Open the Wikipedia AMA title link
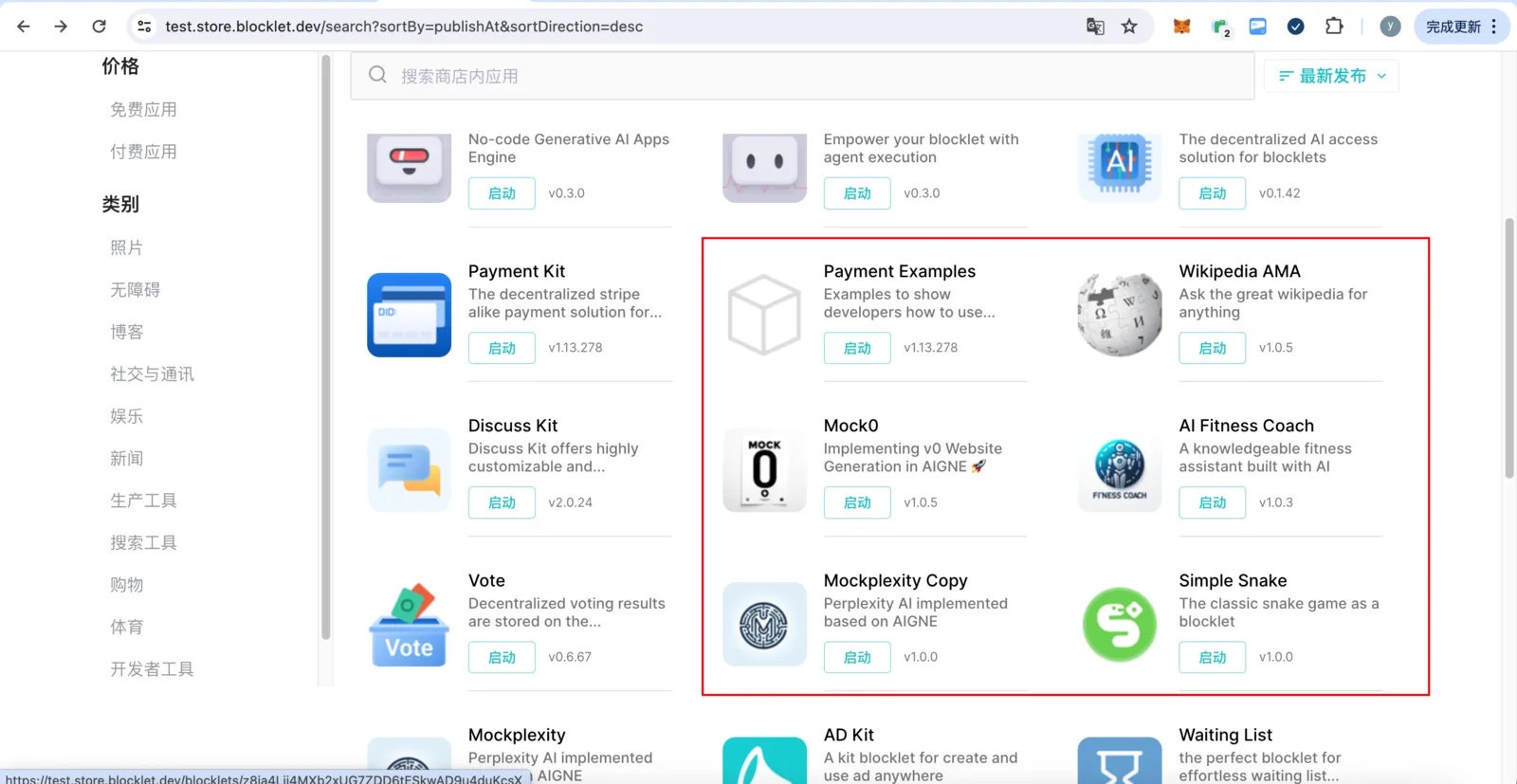This screenshot has width=1517, height=784. 1239,271
